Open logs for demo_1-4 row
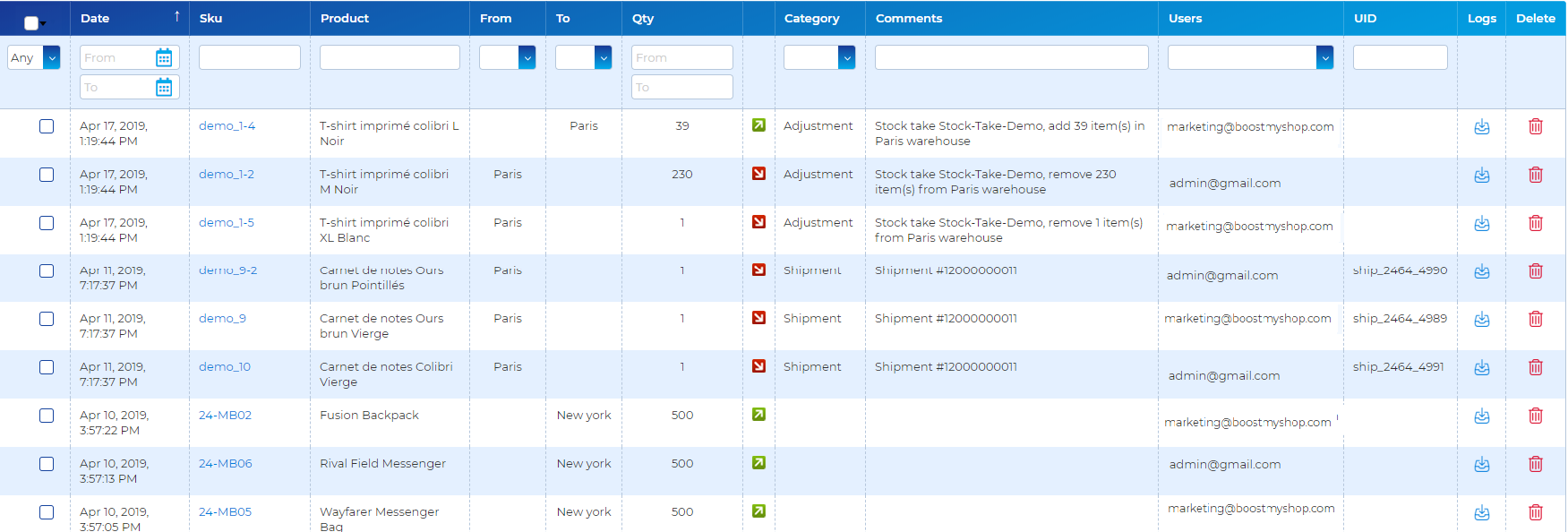Viewport: 1568px width, 532px height. (1482, 126)
